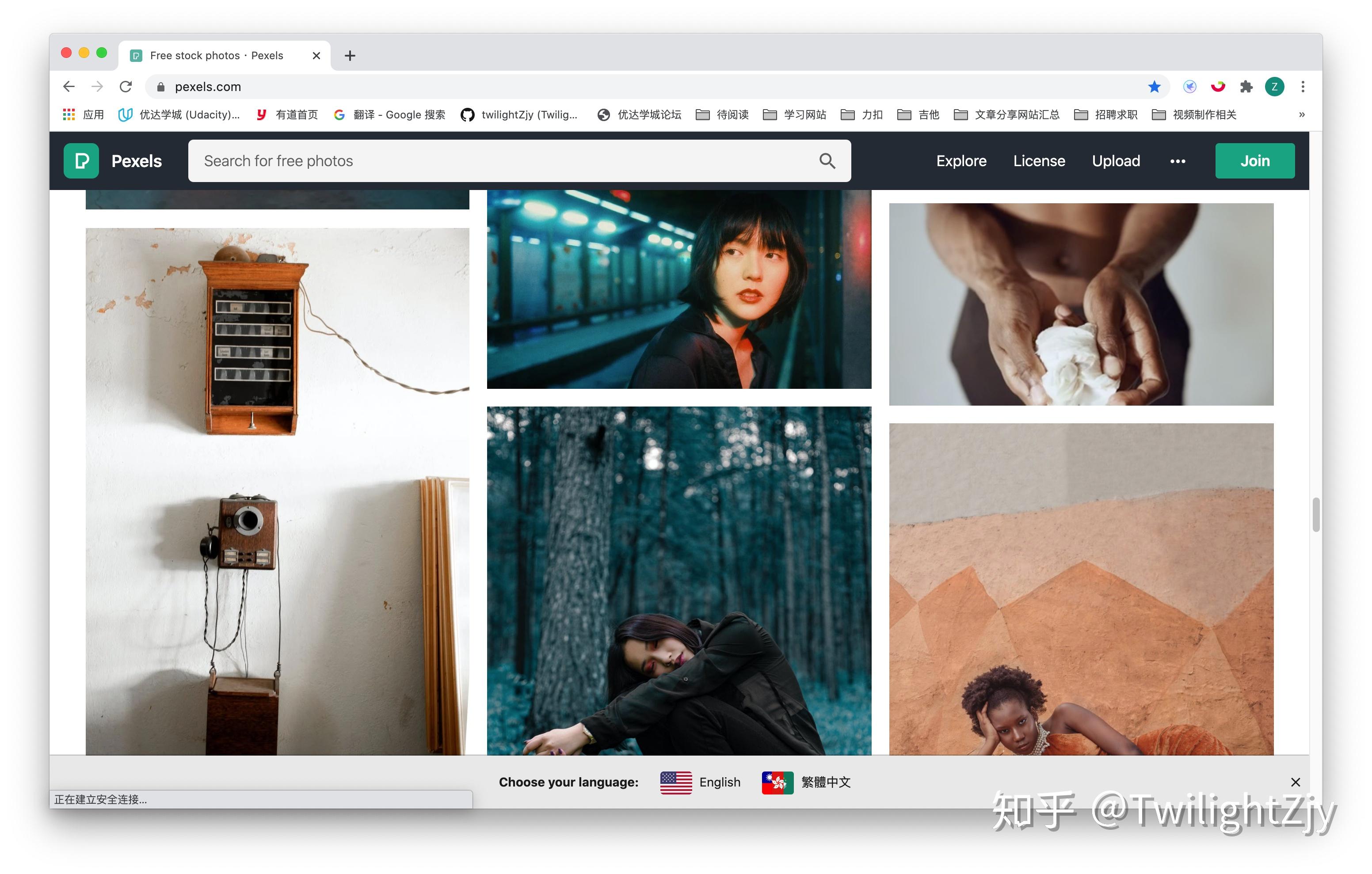1372x874 pixels.
Task: Open the woman by orange wall photo
Action: [x=1081, y=589]
